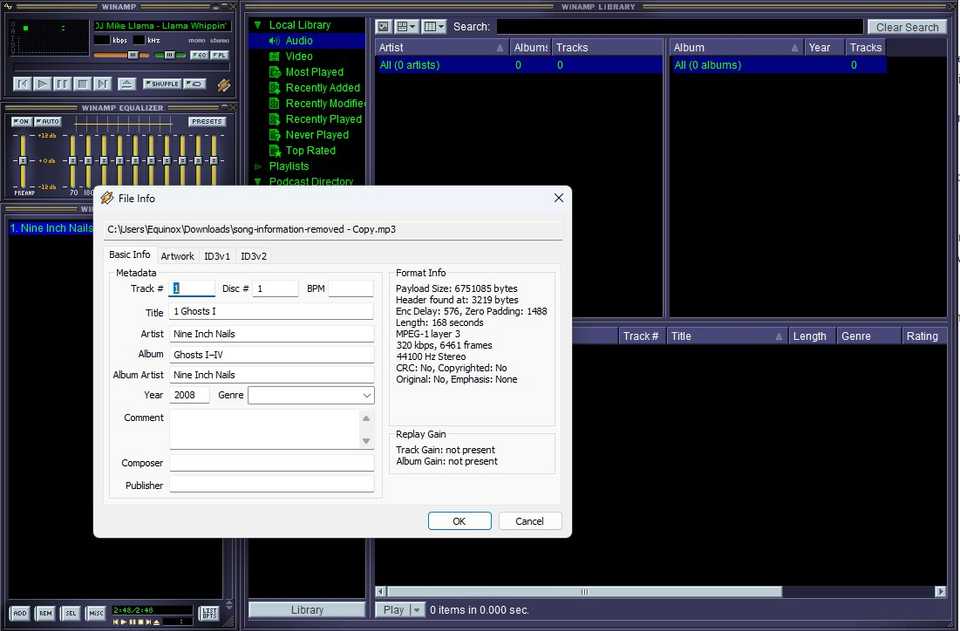Open Recently Modified smart view icon
This screenshot has width=960, height=631.
[275, 103]
